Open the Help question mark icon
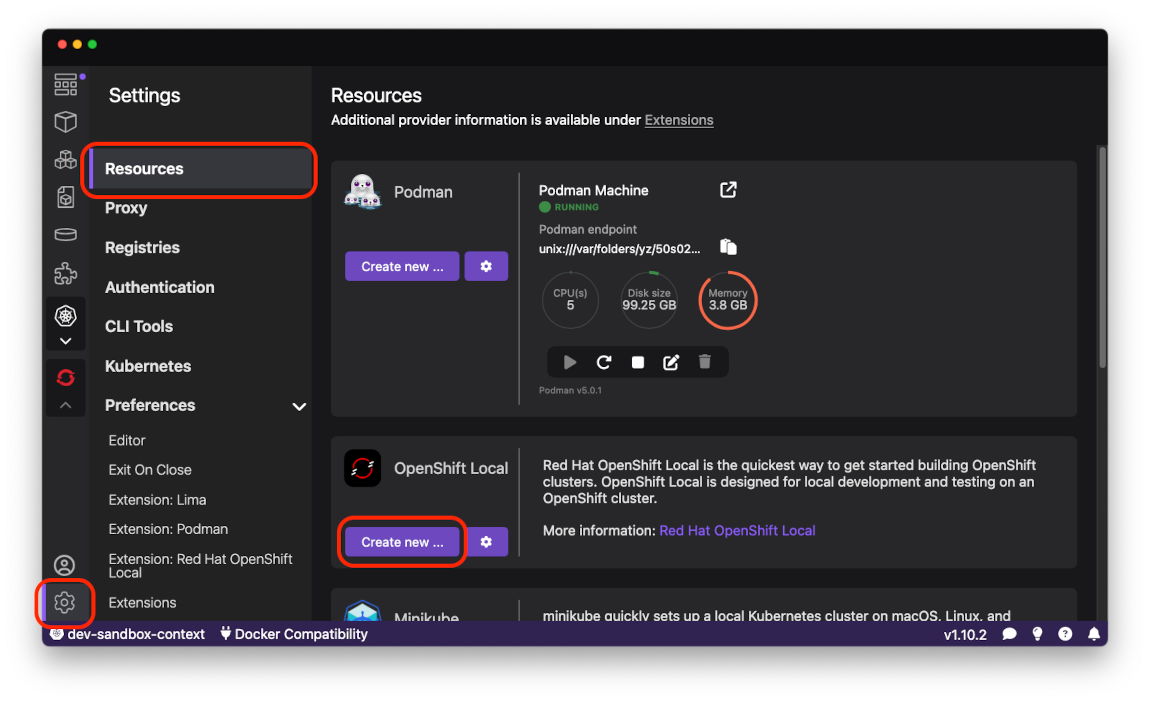This screenshot has height=702, width=1150. point(1065,635)
